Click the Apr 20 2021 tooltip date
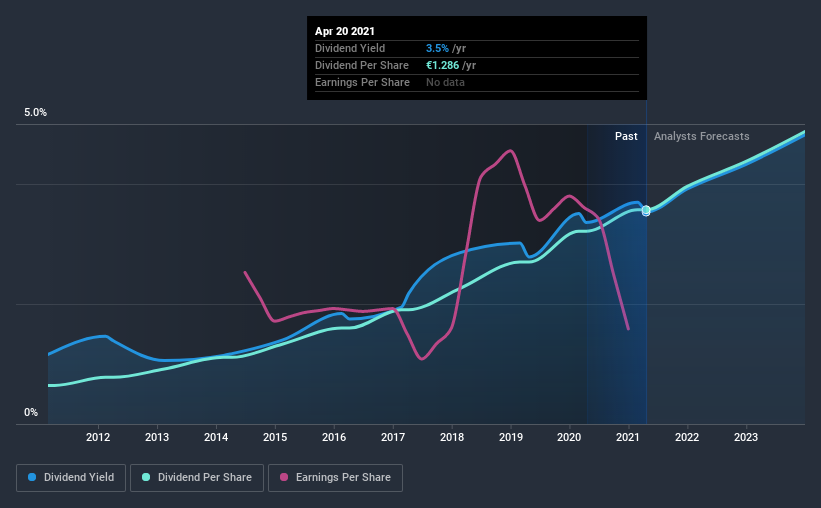The image size is (821, 508). (345, 31)
